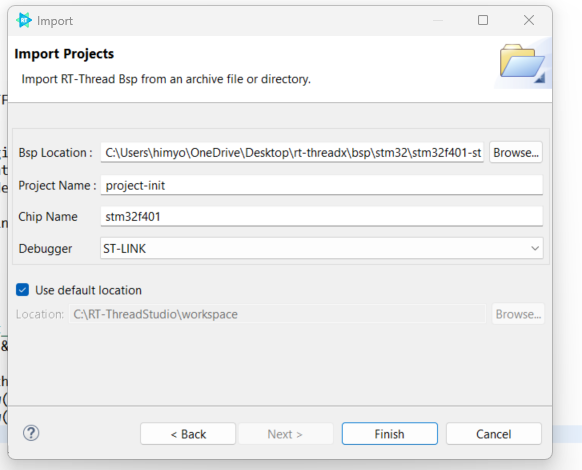Close the Import dialog with the X

pos(529,20)
